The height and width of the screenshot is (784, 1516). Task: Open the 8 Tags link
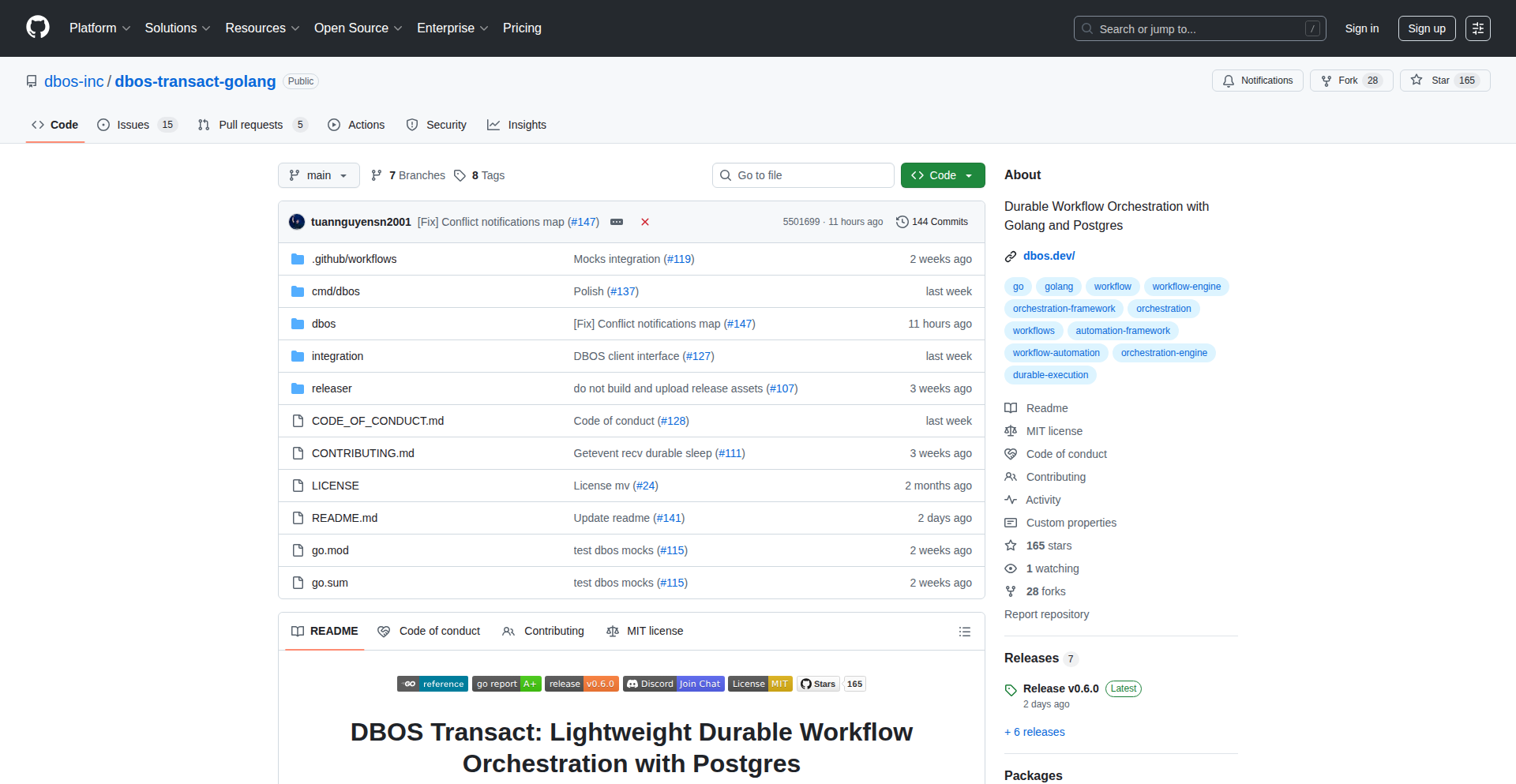click(x=479, y=175)
